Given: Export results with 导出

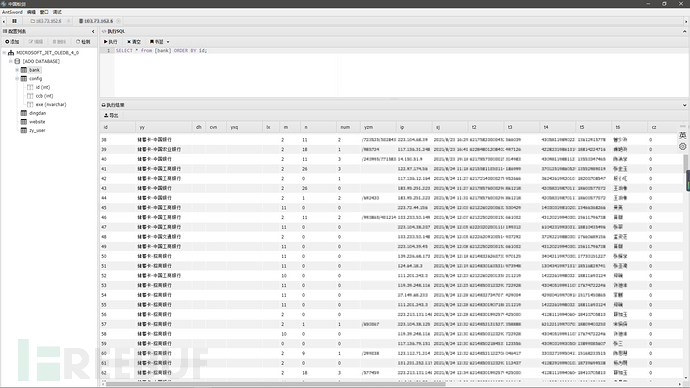Looking at the screenshot, I should click(x=111, y=115).
